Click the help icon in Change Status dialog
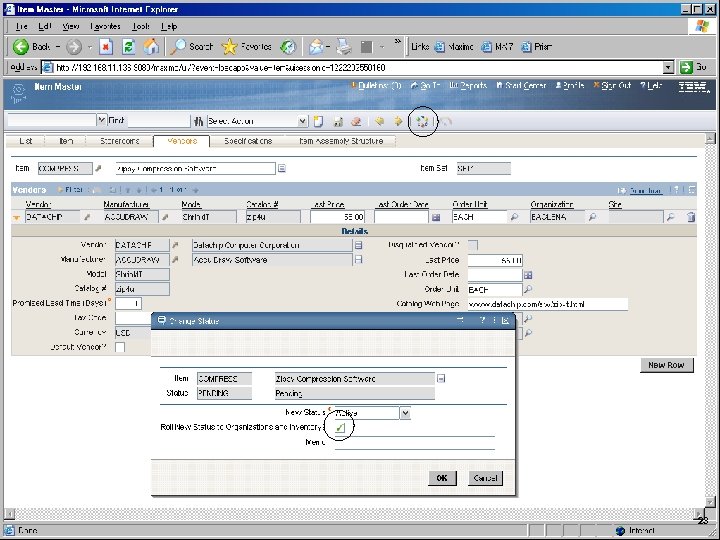 click(x=482, y=320)
